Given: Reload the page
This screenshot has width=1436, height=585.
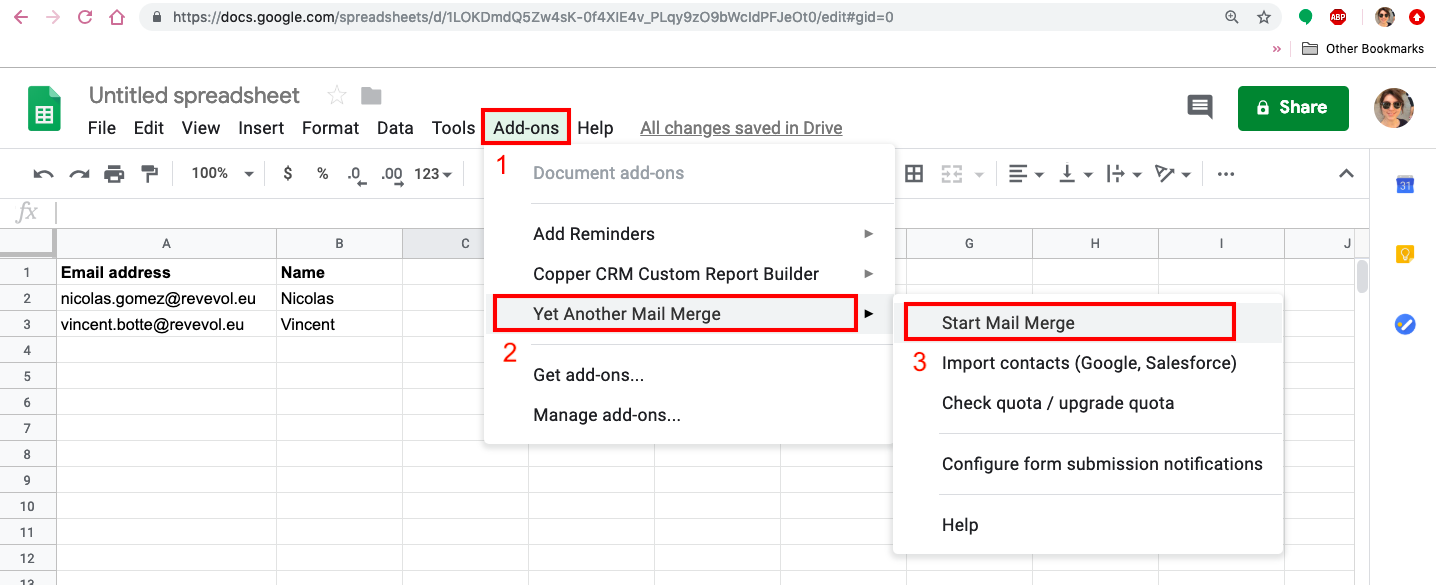Looking at the screenshot, I should [x=85, y=17].
